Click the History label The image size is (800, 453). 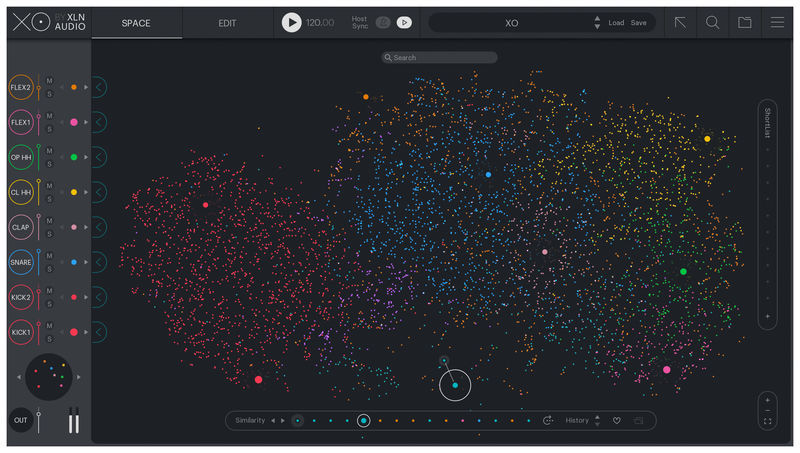[577, 420]
